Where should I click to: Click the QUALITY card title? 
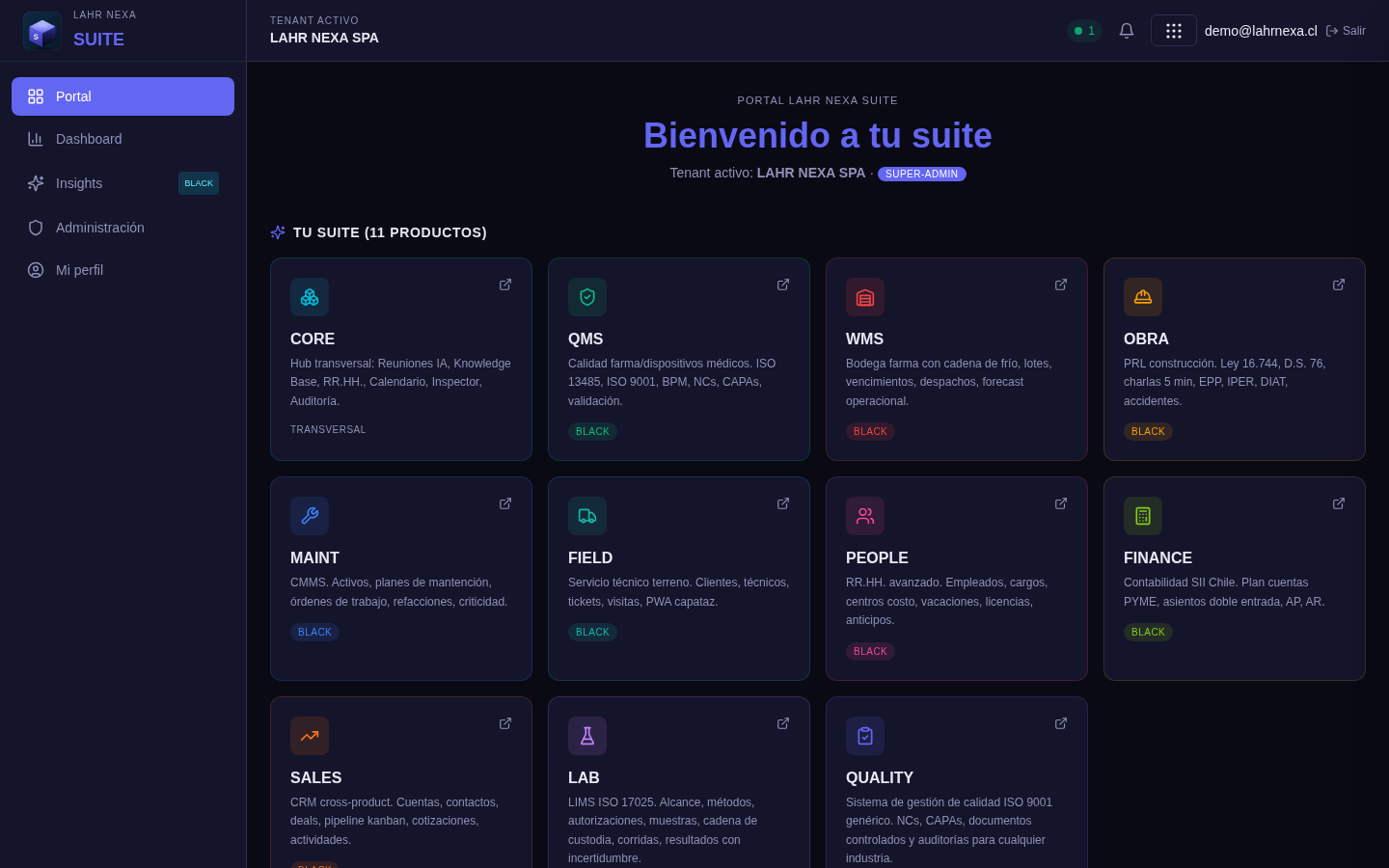pyautogui.click(x=880, y=778)
